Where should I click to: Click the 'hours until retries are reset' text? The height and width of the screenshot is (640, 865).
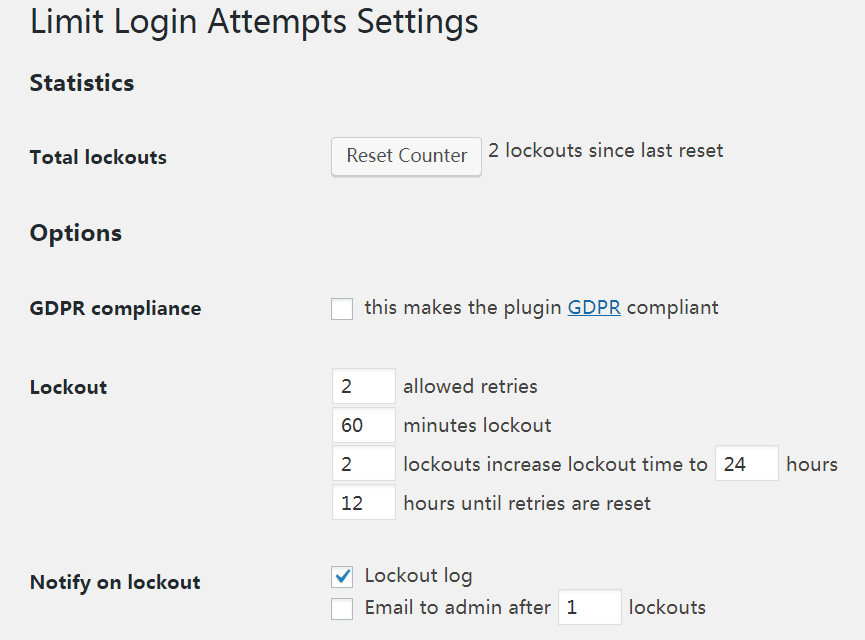pos(527,503)
